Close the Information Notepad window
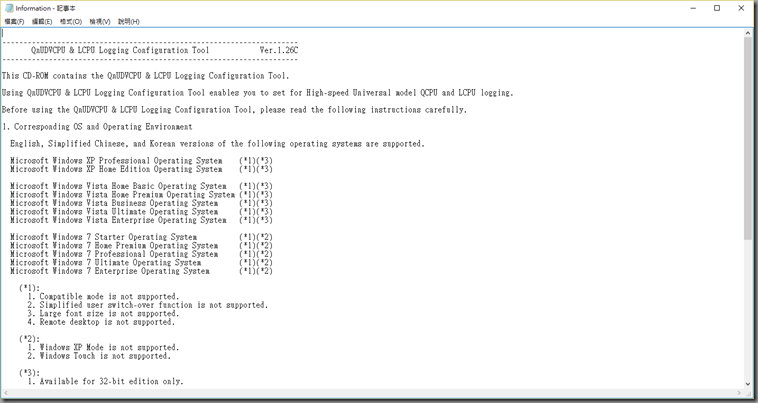The width and height of the screenshot is (758, 403). (x=741, y=8)
